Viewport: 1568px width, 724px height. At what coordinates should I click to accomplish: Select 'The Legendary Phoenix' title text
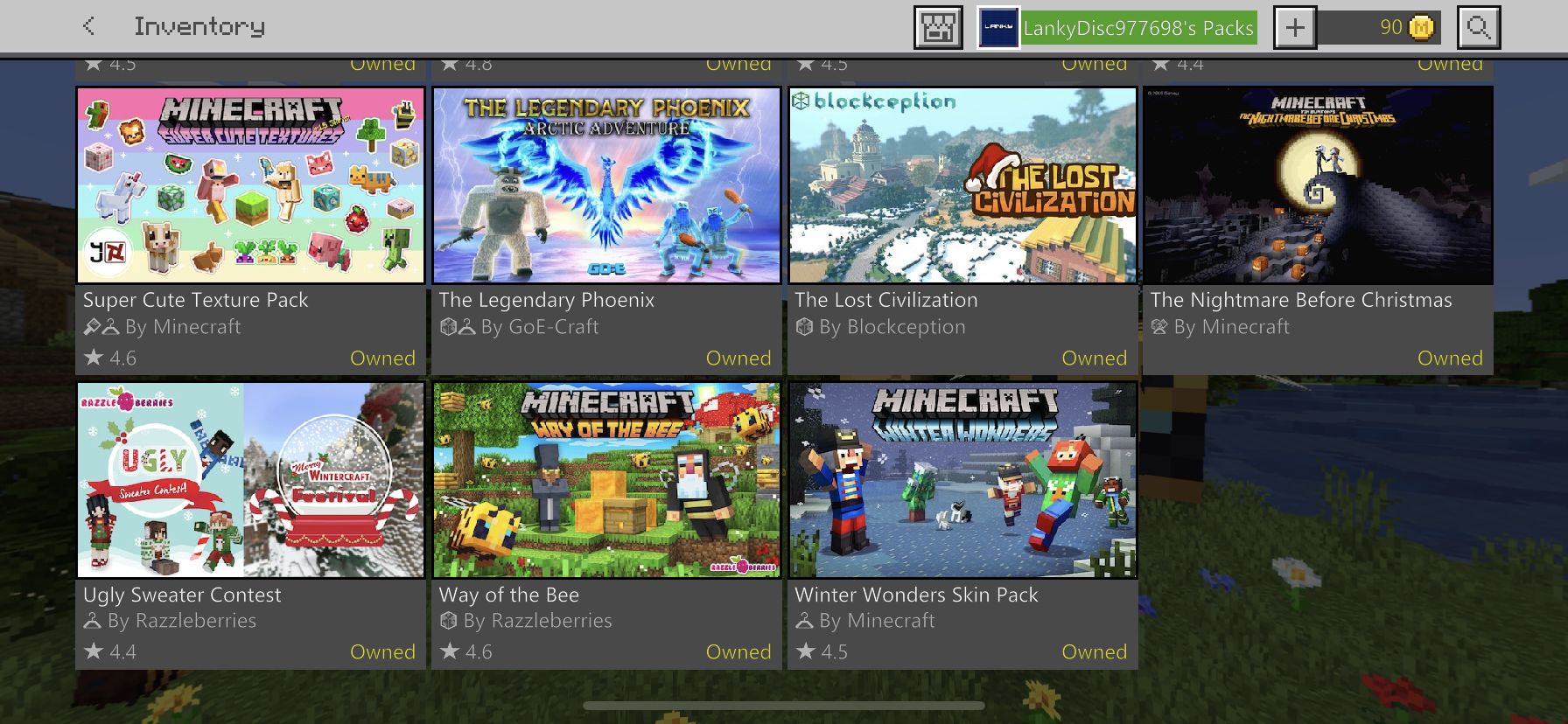pyautogui.click(x=547, y=300)
